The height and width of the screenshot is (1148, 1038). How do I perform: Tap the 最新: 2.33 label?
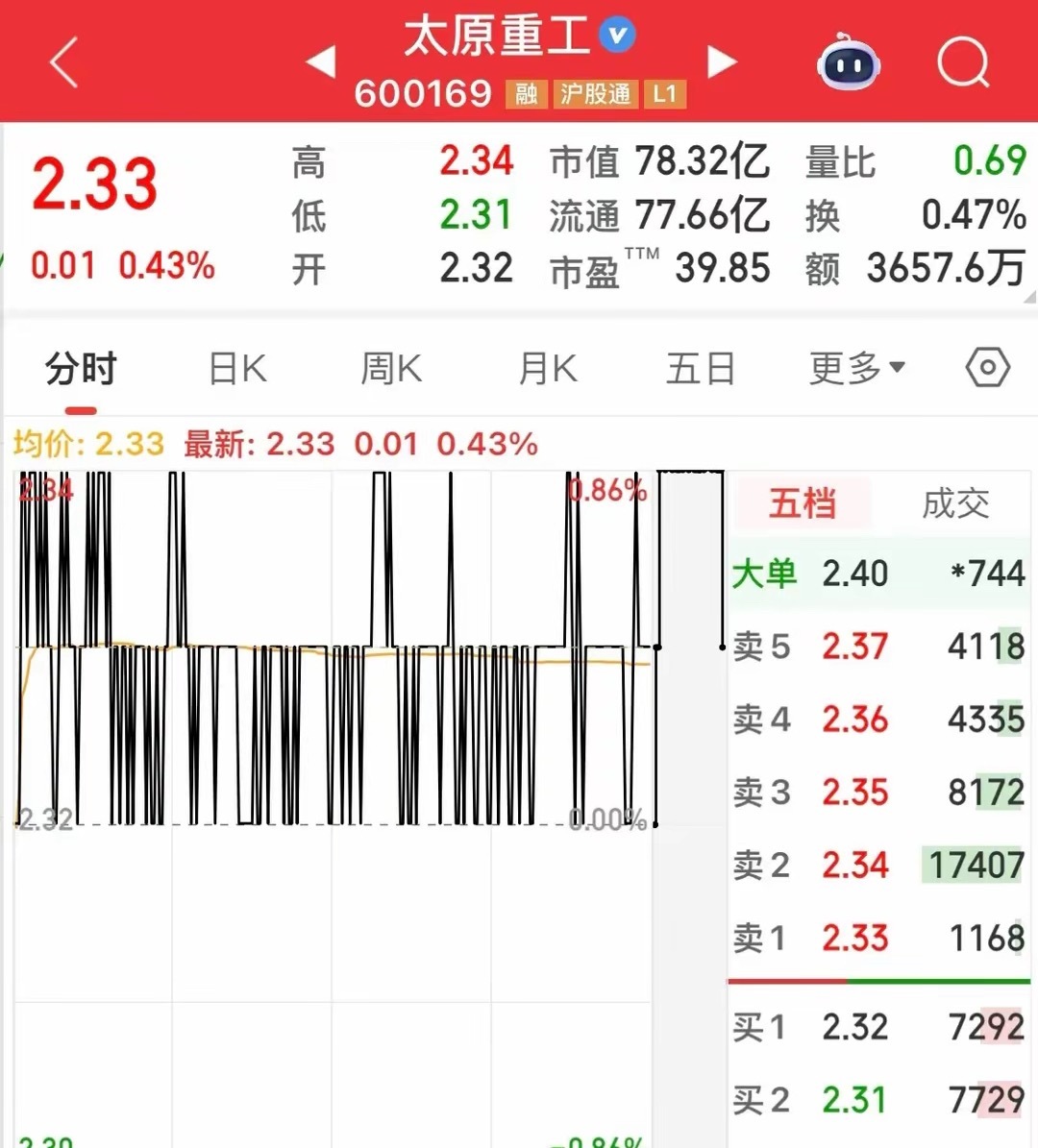259,444
